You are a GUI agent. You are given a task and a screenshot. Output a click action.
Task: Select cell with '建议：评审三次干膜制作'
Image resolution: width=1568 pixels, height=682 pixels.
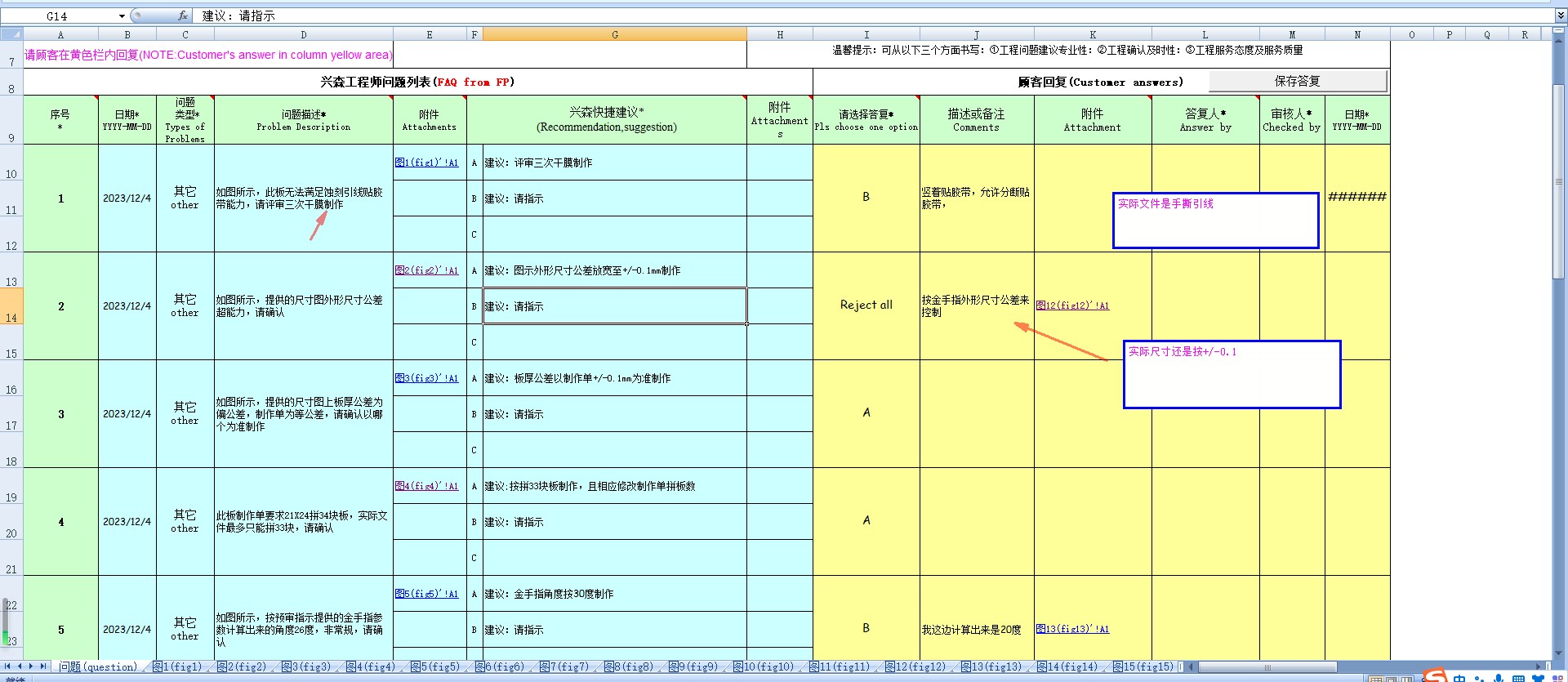(614, 163)
